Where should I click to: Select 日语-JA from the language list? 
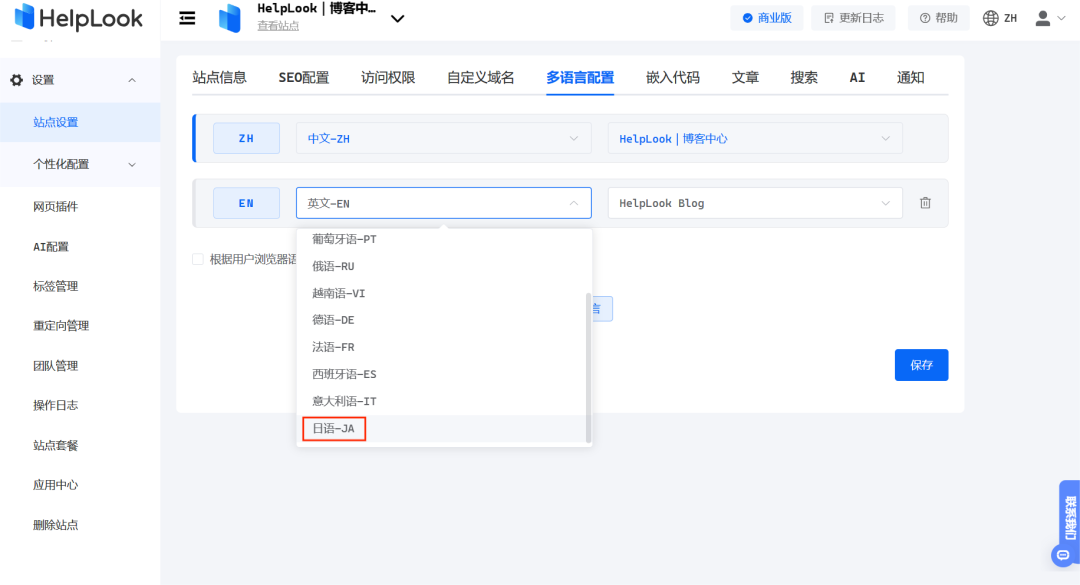(x=333, y=427)
